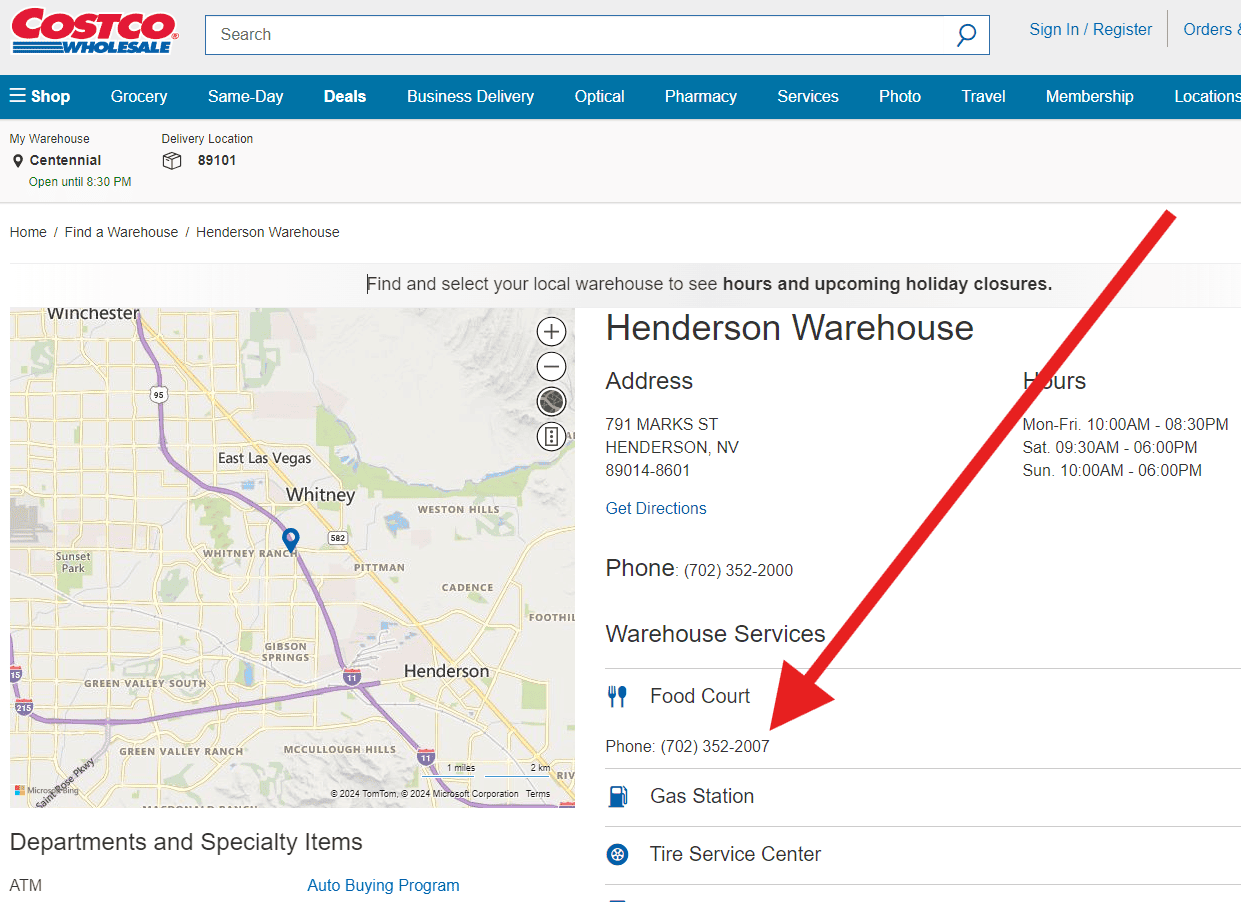Click the blue warehouse pin on map
The width and height of the screenshot is (1241, 902).
[x=291, y=540]
